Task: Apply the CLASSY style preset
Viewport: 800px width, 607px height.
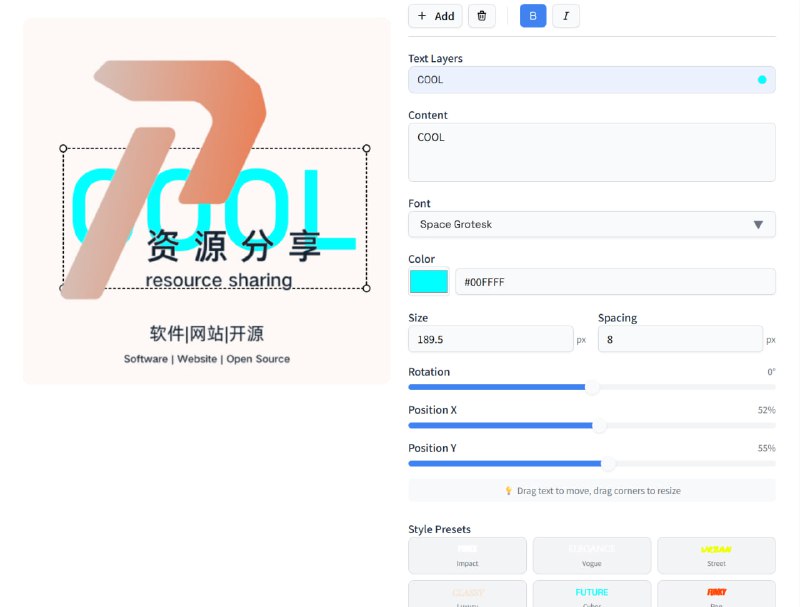Action: 467,594
